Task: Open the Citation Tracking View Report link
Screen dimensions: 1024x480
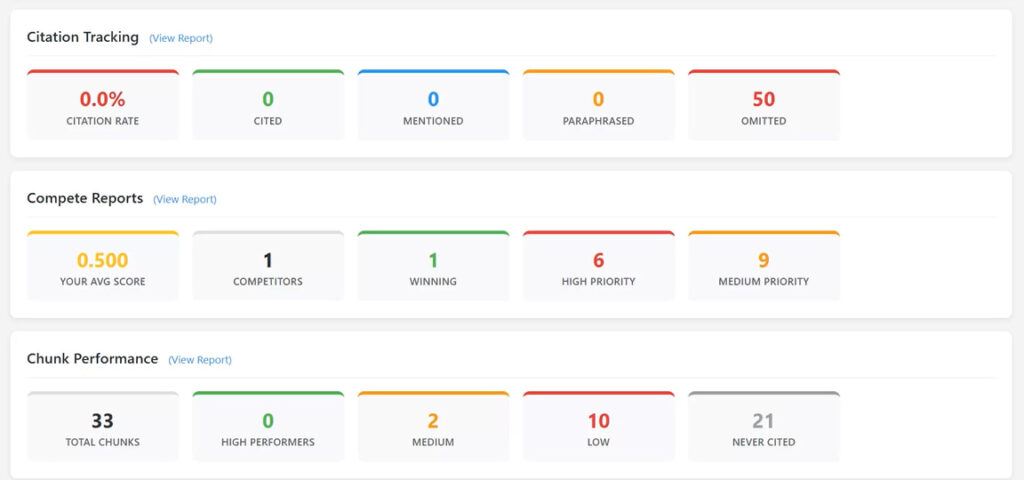Action: coord(181,38)
